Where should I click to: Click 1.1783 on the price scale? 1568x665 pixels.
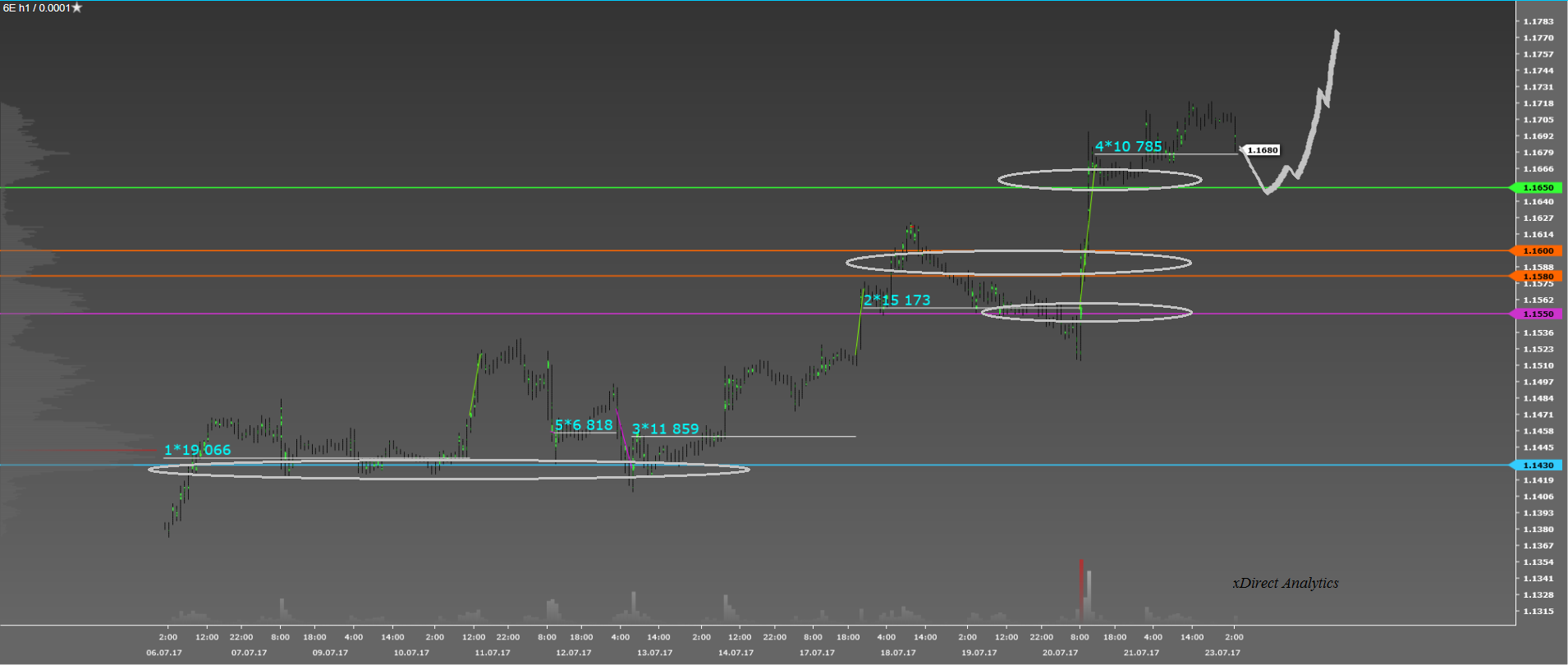point(1538,21)
